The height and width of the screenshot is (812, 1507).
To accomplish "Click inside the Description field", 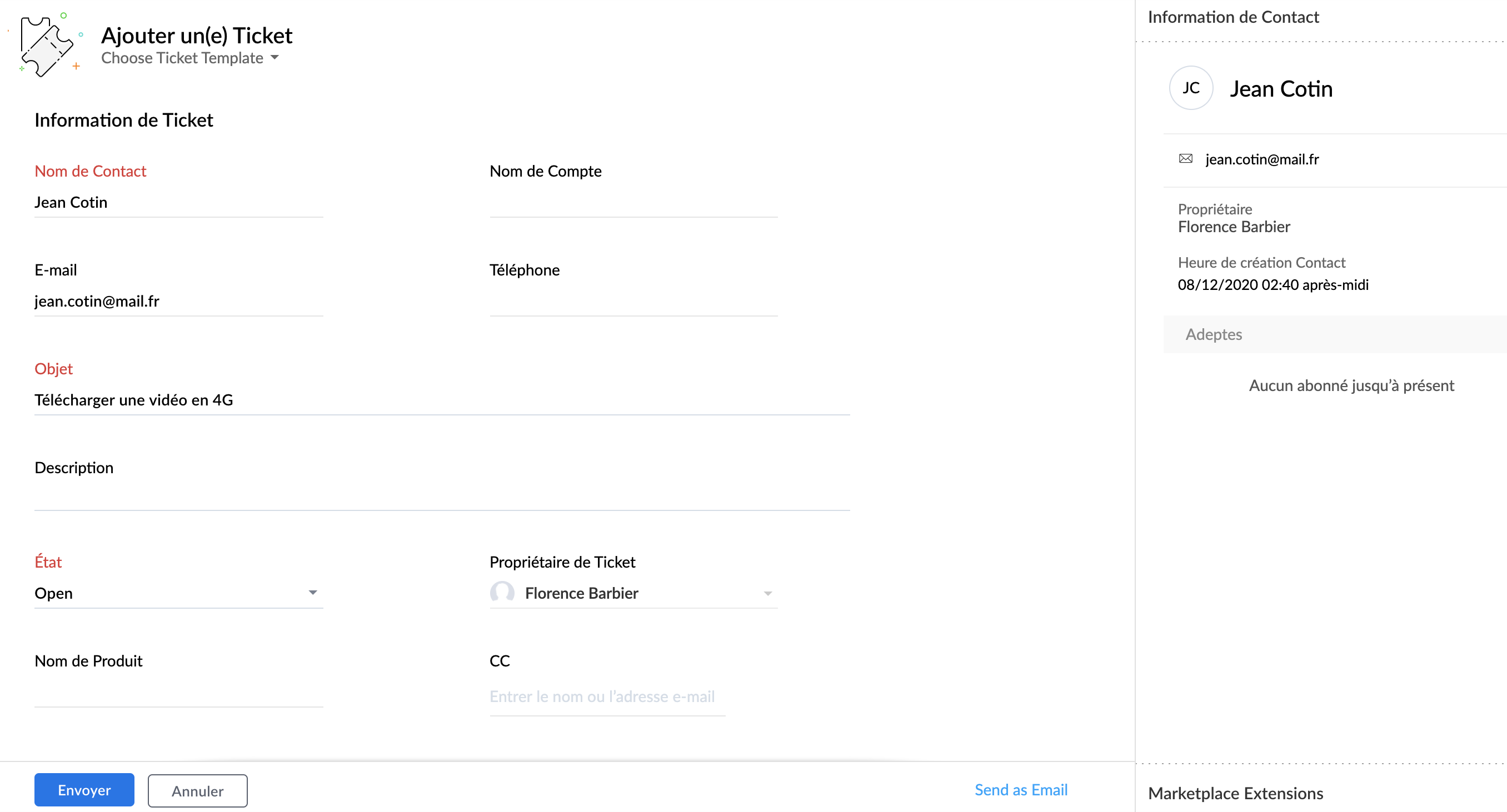I will click(x=441, y=496).
